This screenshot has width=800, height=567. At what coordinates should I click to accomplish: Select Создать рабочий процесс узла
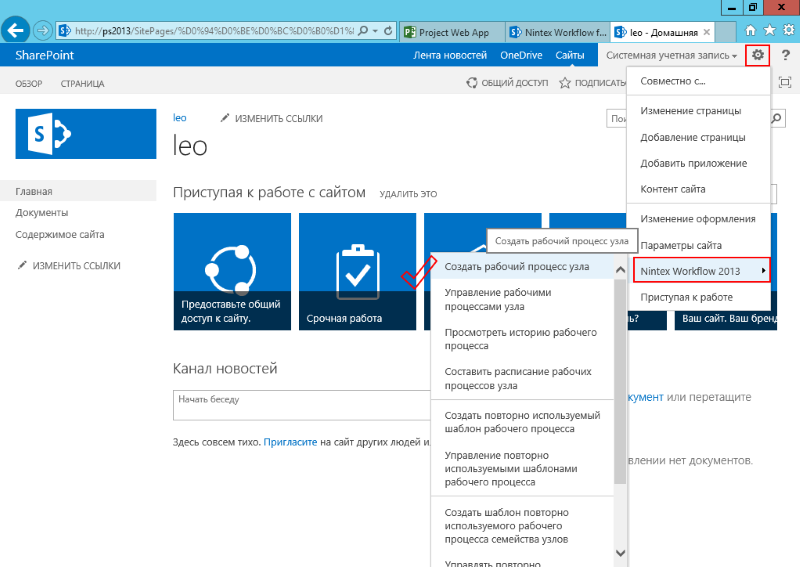[x=522, y=266]
